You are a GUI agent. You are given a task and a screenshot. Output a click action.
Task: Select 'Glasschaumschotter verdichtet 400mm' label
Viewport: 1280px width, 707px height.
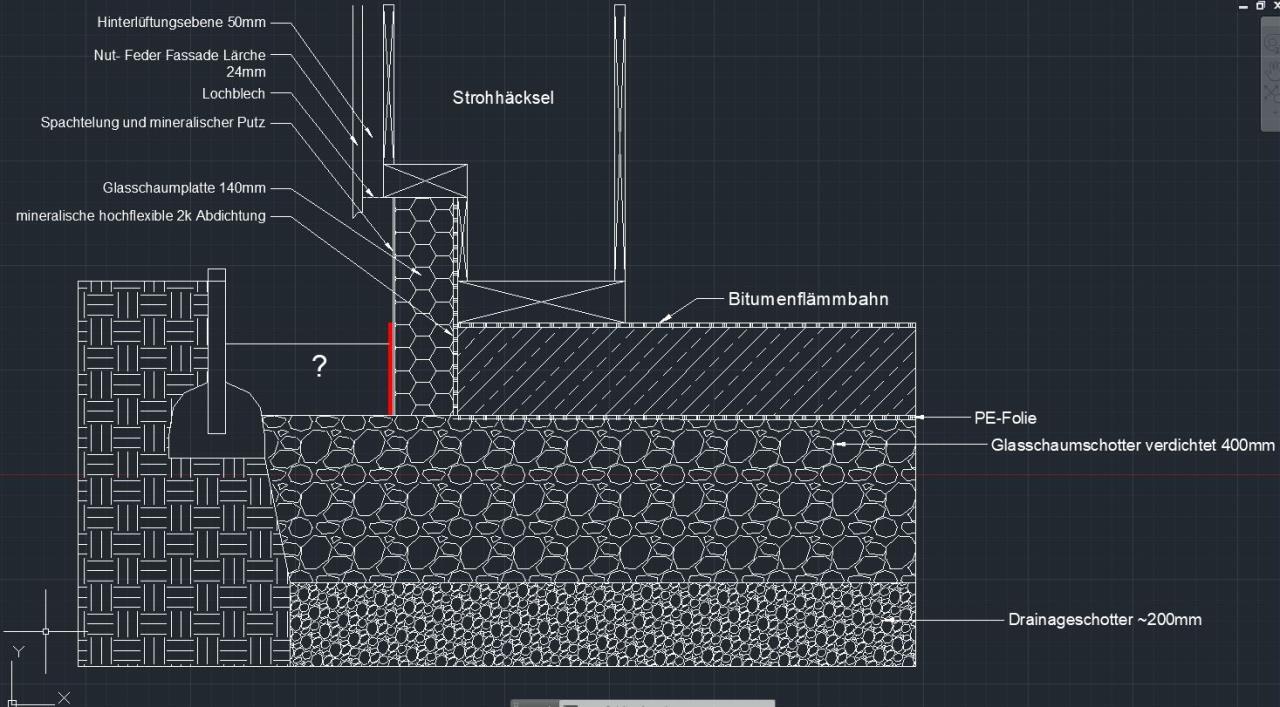click(x=1133, y=445)
